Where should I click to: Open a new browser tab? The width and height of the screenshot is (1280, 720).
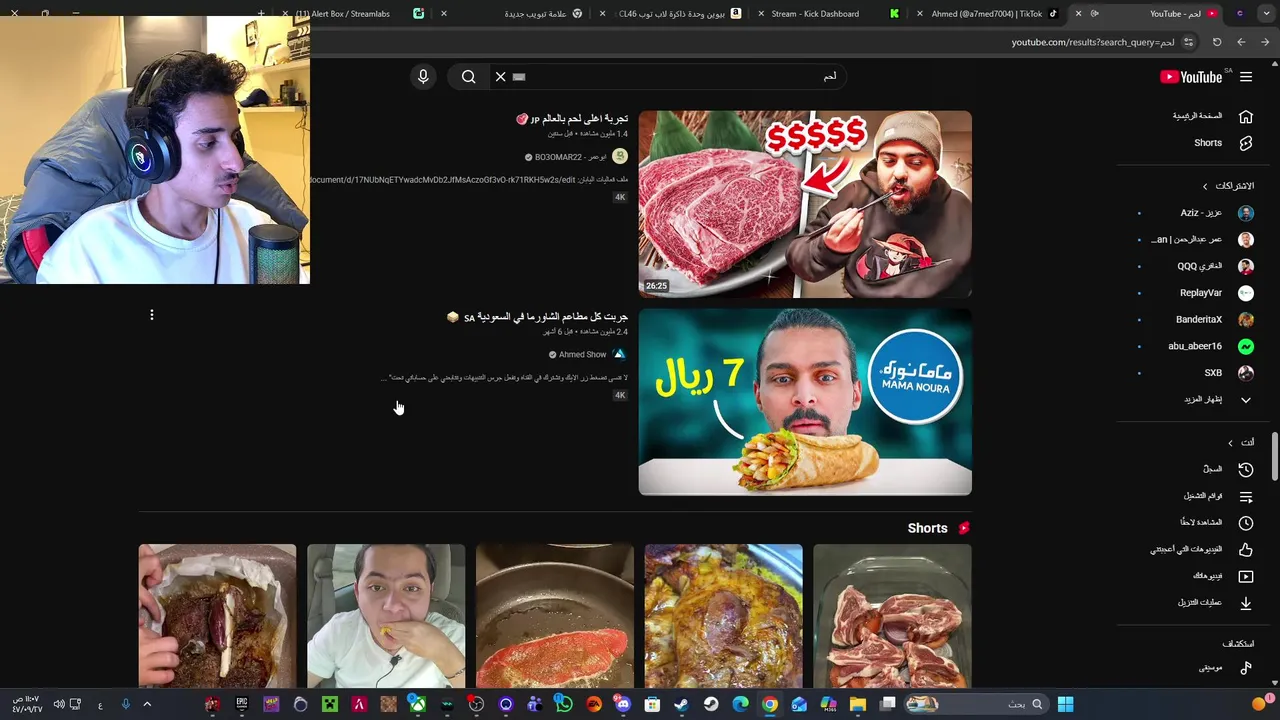(x=261, y=14)
